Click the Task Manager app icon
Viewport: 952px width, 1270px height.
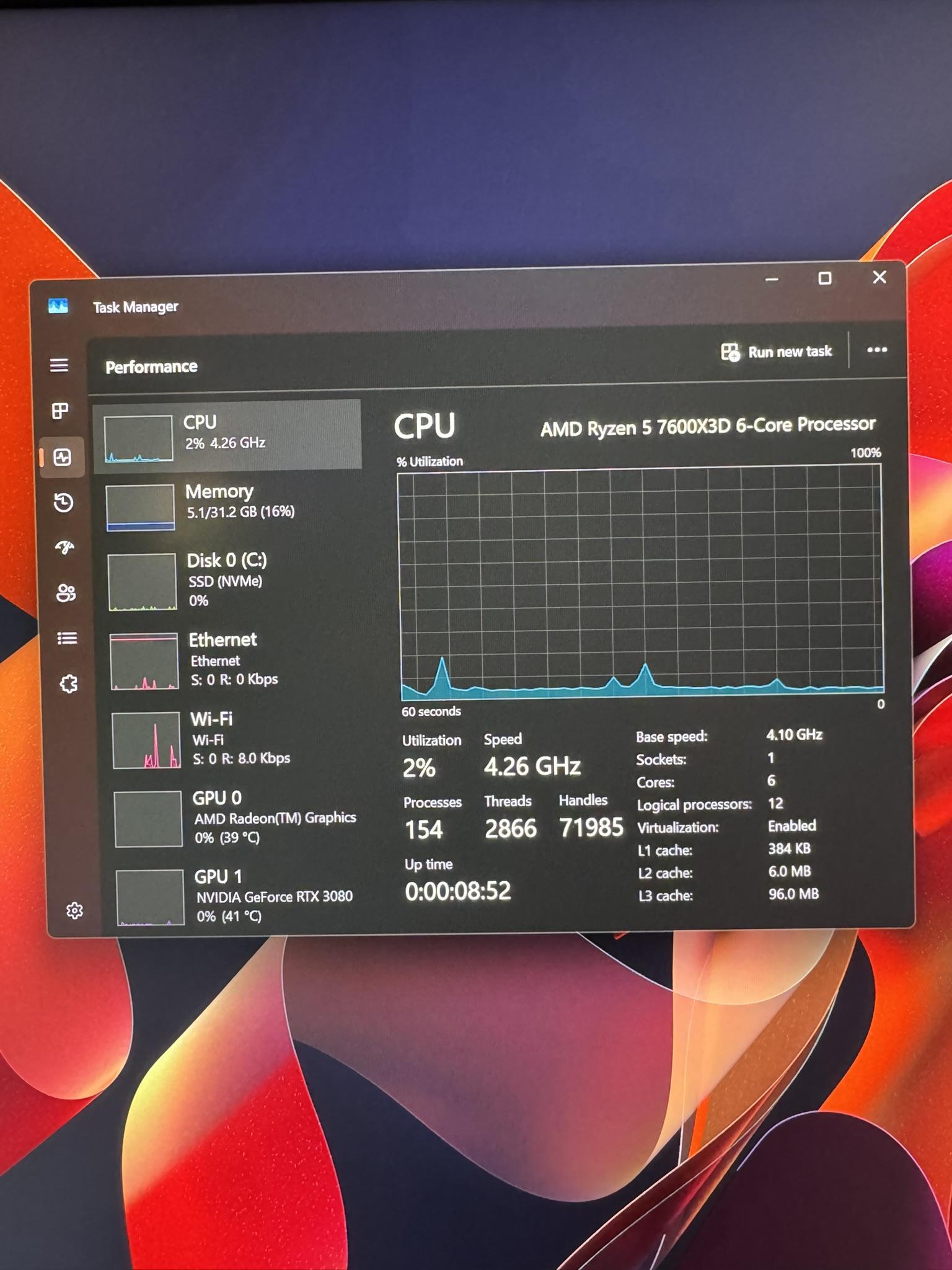(58, 306)
